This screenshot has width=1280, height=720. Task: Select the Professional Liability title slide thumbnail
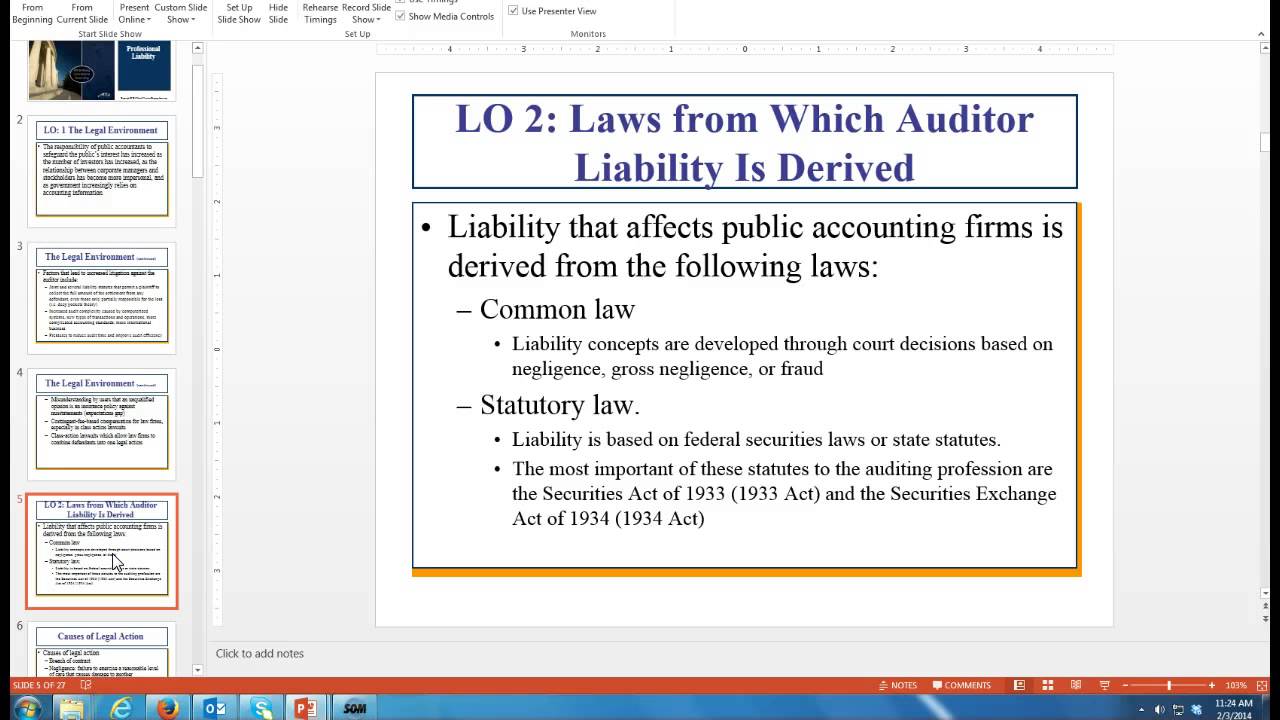tap(101, 70)
